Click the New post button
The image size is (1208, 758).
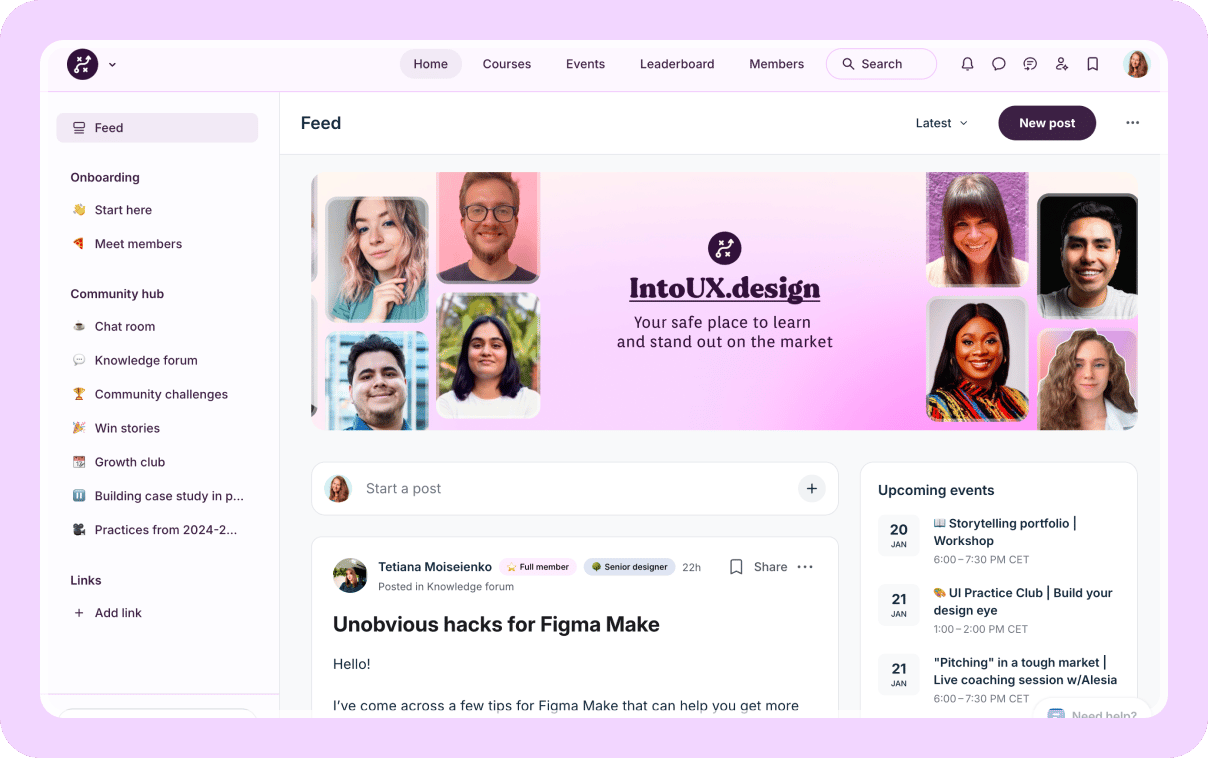tap(1046, 123)
